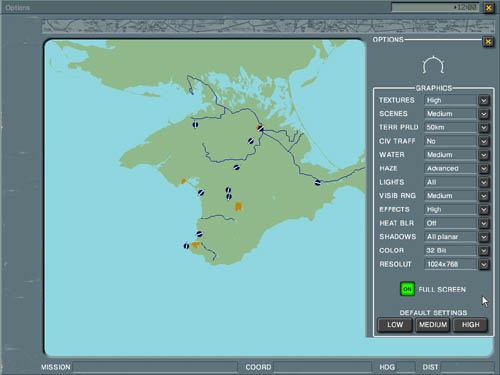The height and width of the screenshot is (375, 500).
Task: Open the Civ Traff dropdown arrow
Action: [x=484, y=141]
